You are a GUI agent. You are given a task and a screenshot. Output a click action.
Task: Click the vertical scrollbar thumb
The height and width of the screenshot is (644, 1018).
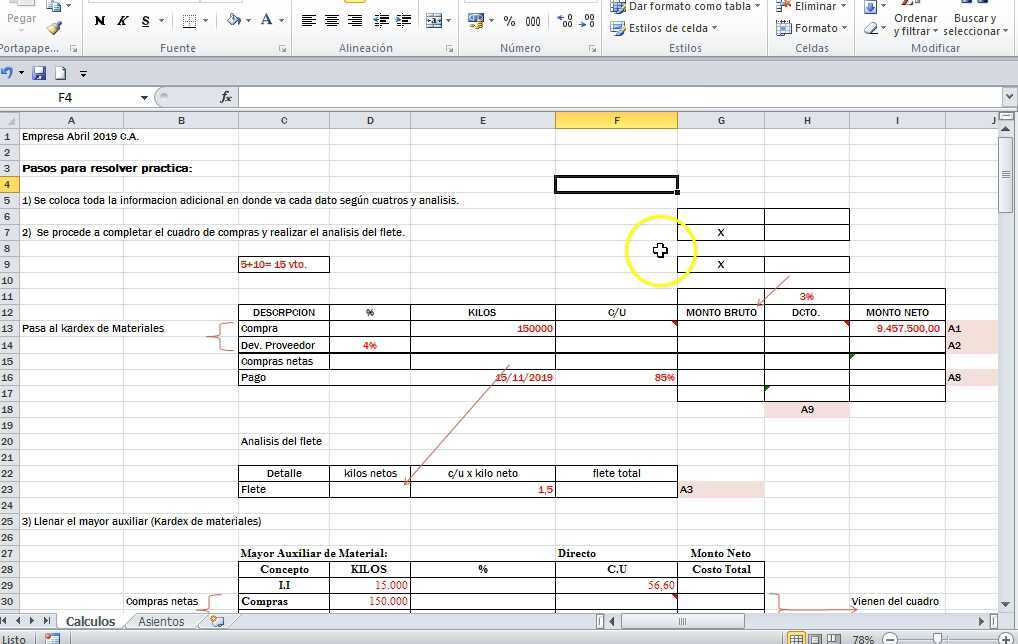click(1006, 174)
